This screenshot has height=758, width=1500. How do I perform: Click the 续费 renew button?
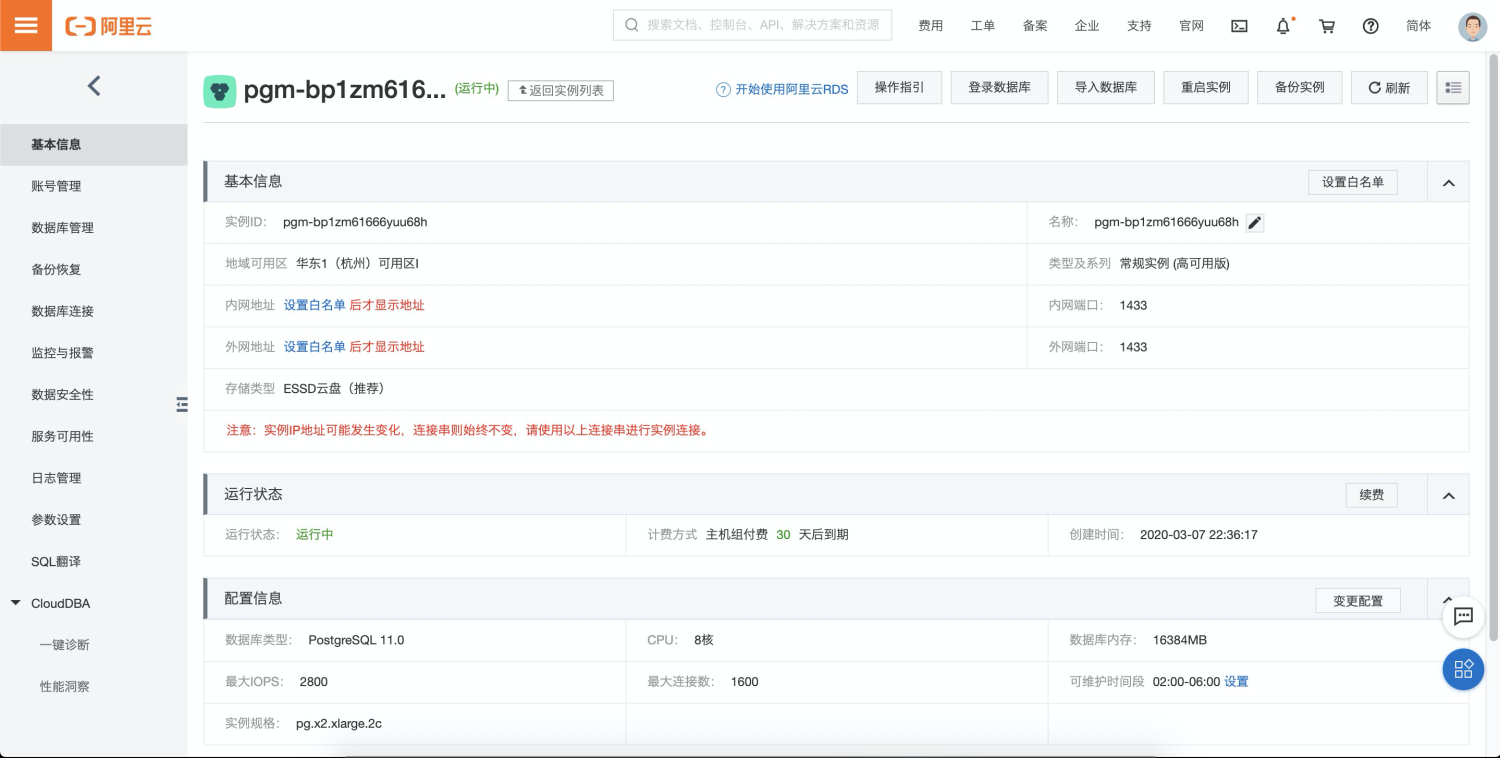1372,495
